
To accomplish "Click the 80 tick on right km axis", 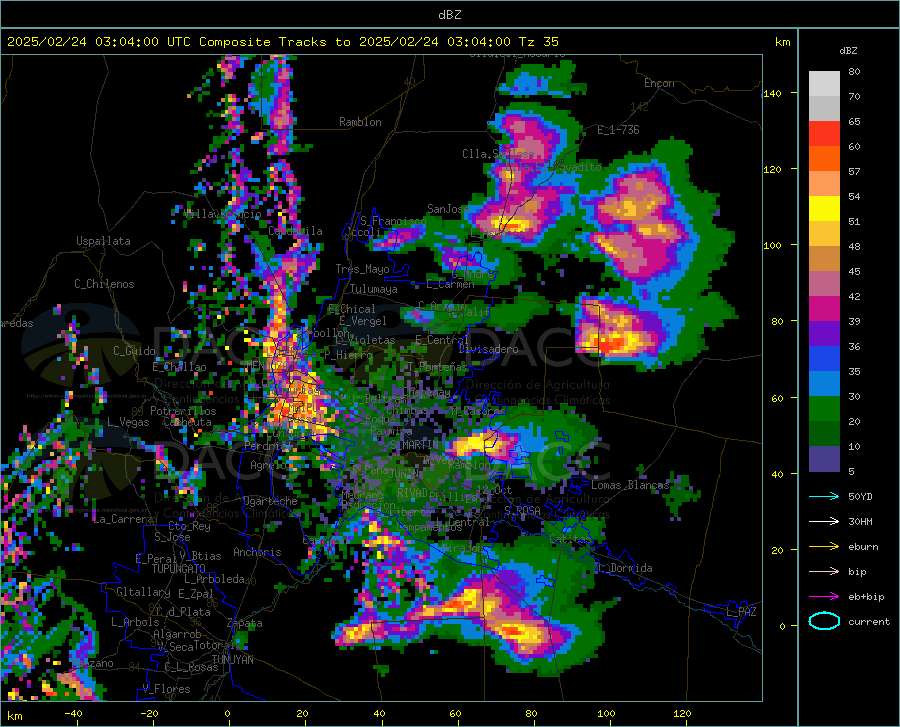I will coord(777,321).
